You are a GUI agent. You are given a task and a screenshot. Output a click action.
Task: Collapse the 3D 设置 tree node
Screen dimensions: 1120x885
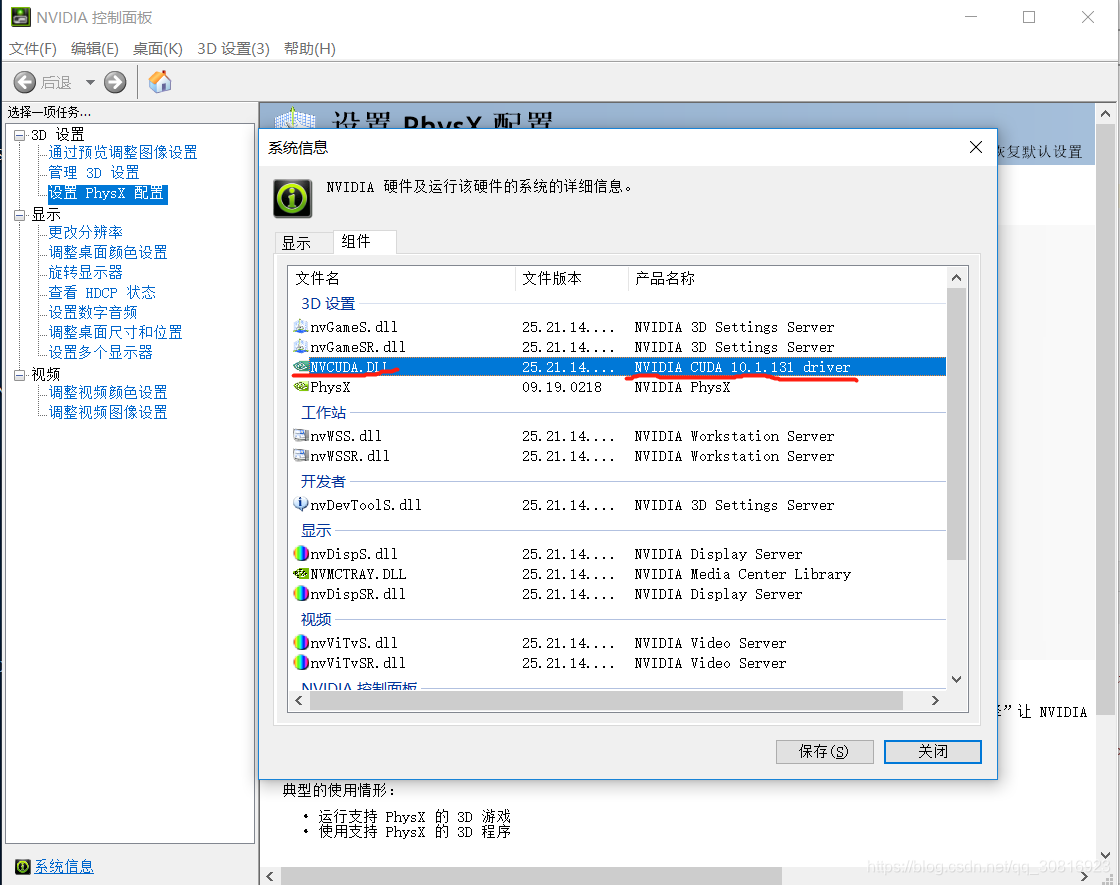[x=19, y=135]
